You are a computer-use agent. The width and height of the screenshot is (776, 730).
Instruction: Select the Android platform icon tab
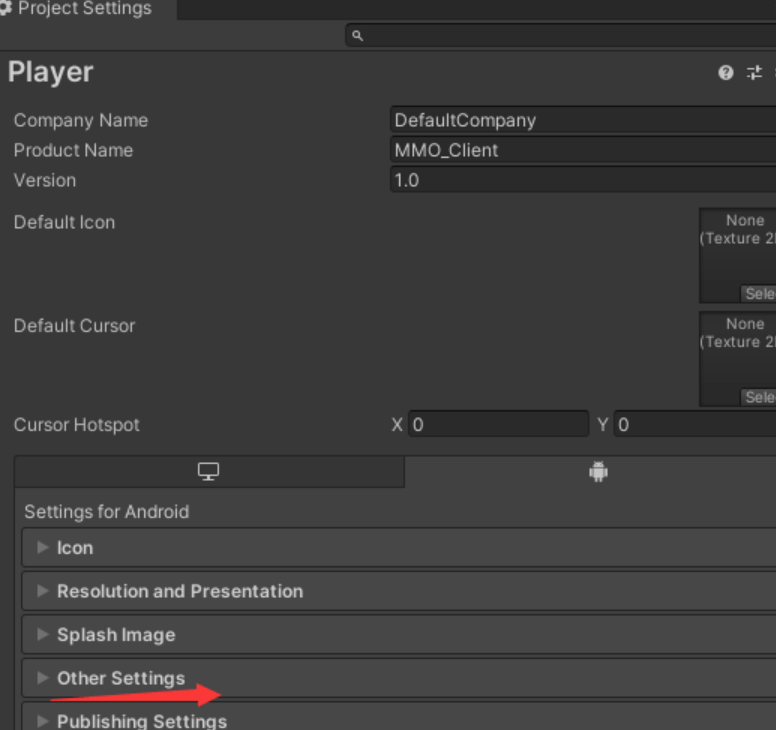(598, 472)
